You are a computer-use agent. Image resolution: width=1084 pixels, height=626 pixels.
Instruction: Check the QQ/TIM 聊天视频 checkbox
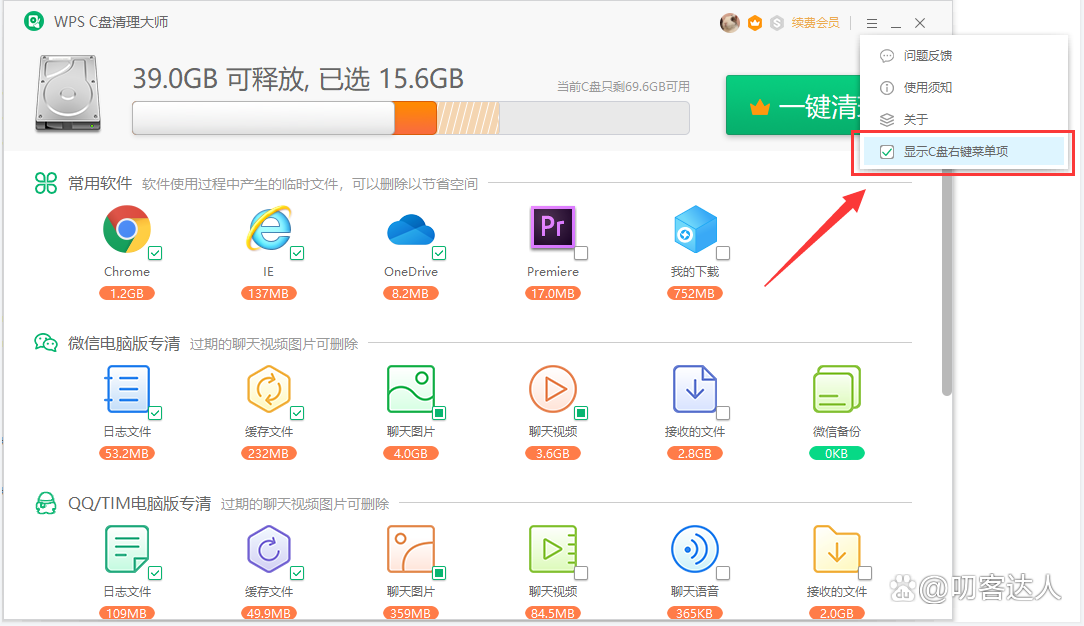pos(581,573)
